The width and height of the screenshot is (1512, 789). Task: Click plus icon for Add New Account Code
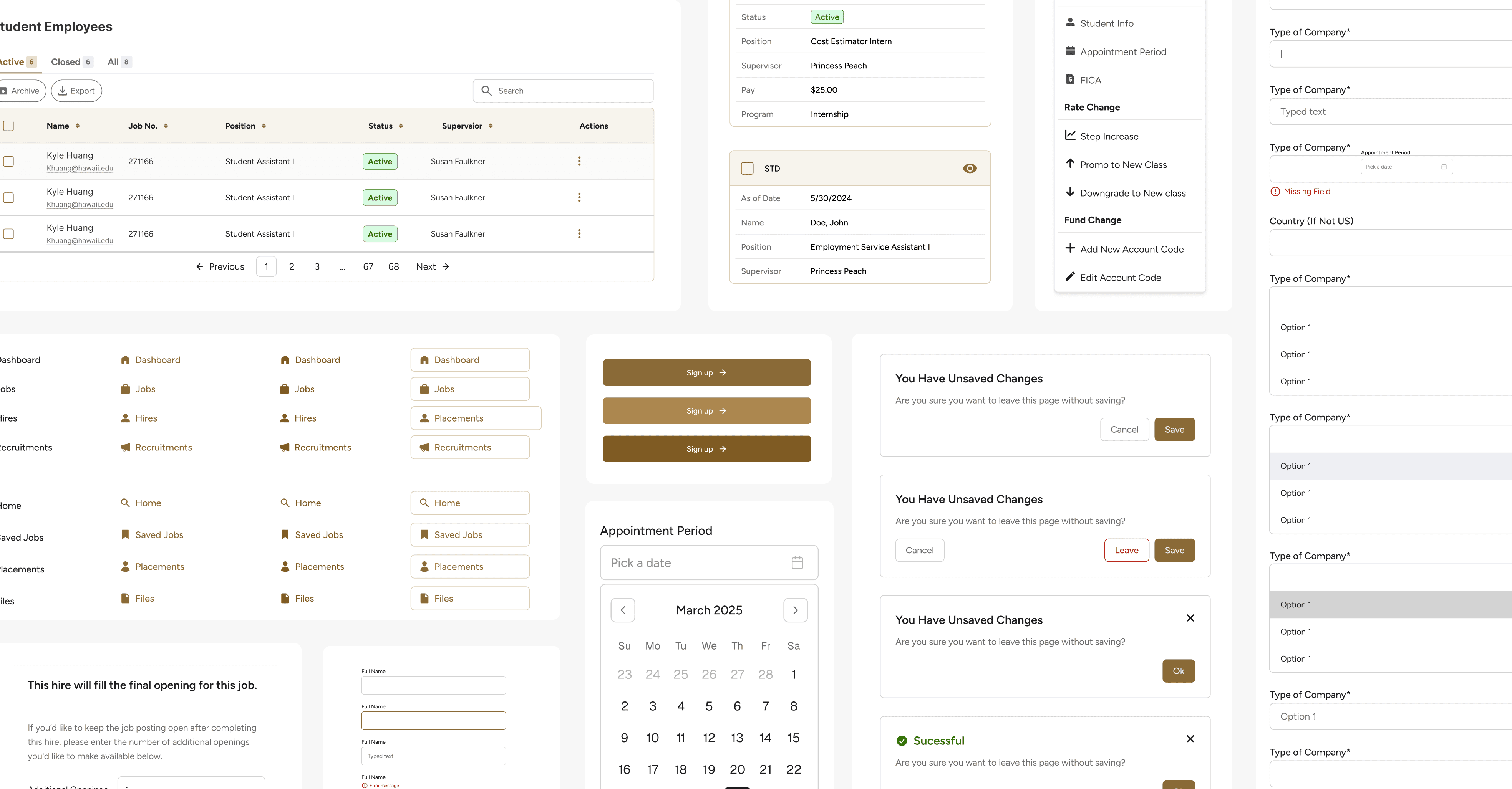[1070, 248]
